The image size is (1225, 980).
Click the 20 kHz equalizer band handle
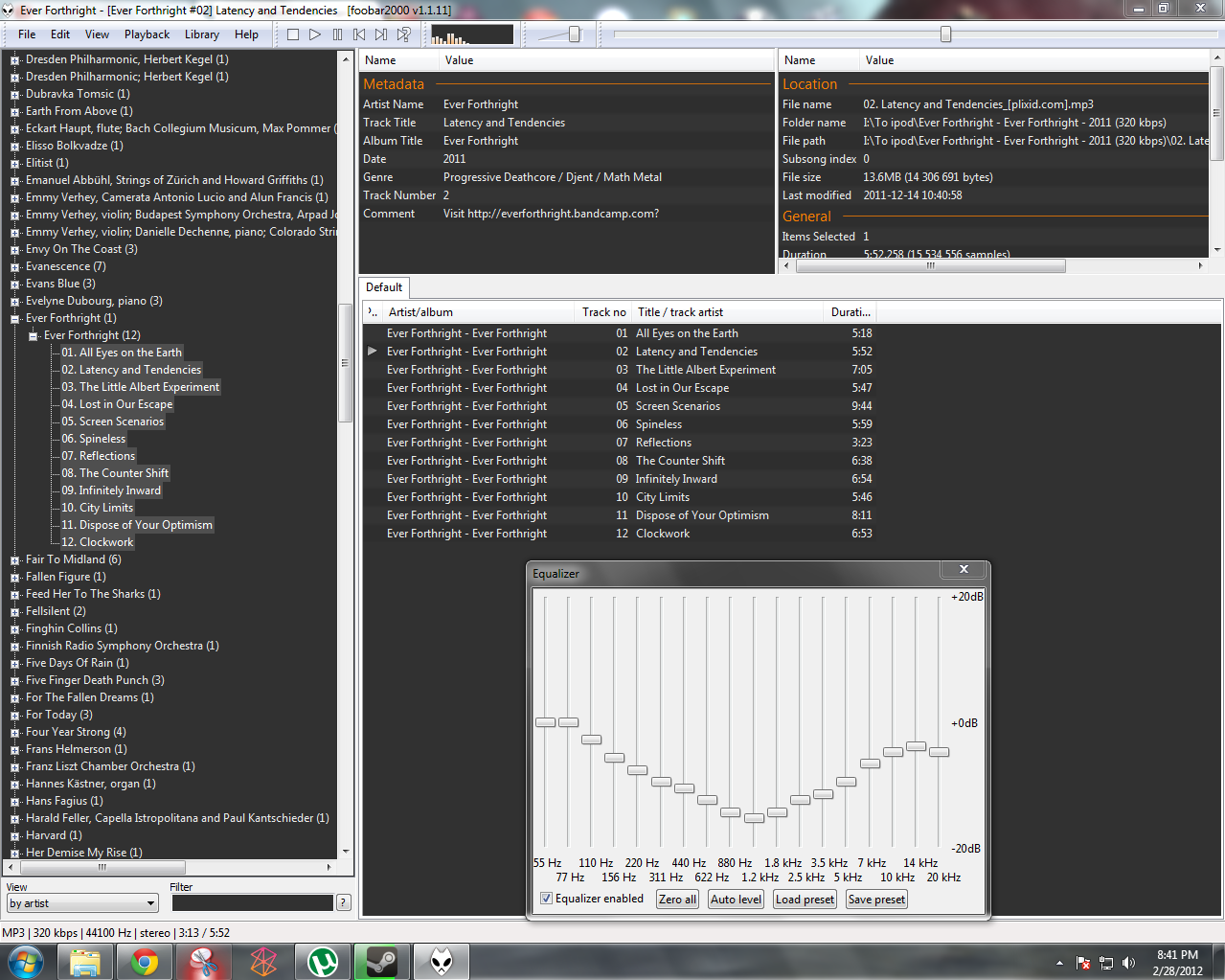[939, 752]
